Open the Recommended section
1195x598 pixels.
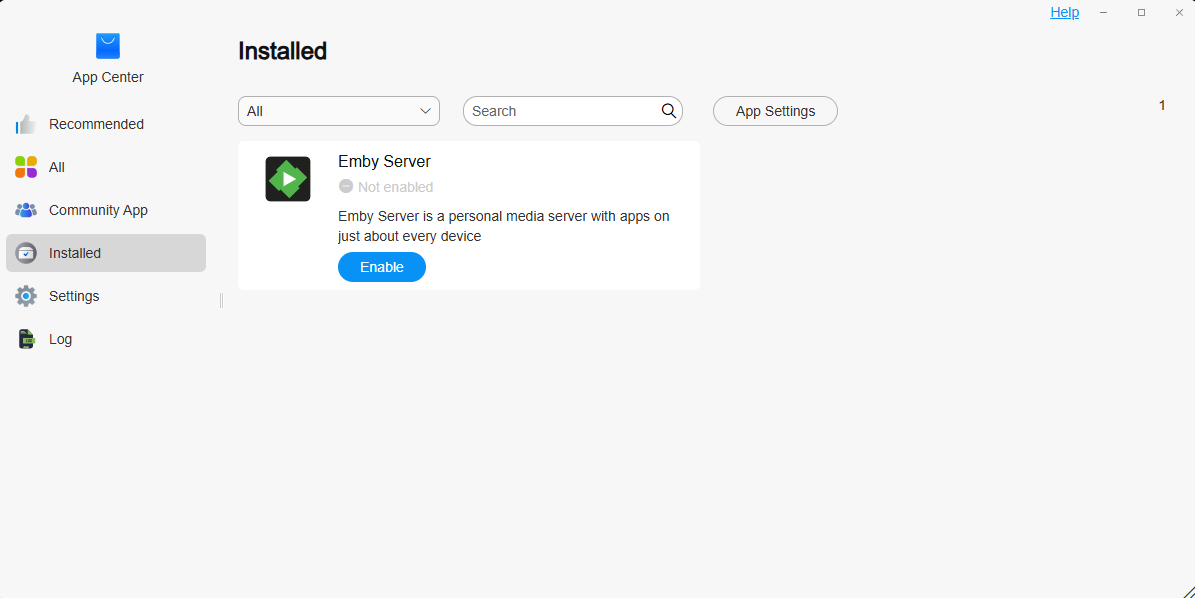tap(96, 124)
